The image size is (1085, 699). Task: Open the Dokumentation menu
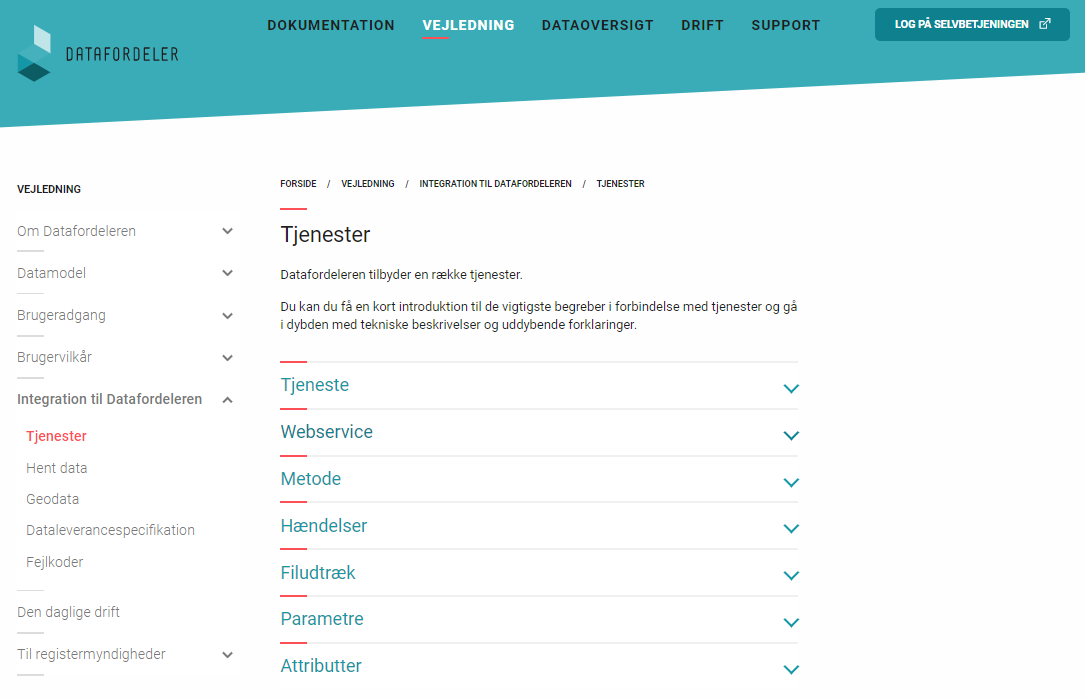[x=331, y=26]
